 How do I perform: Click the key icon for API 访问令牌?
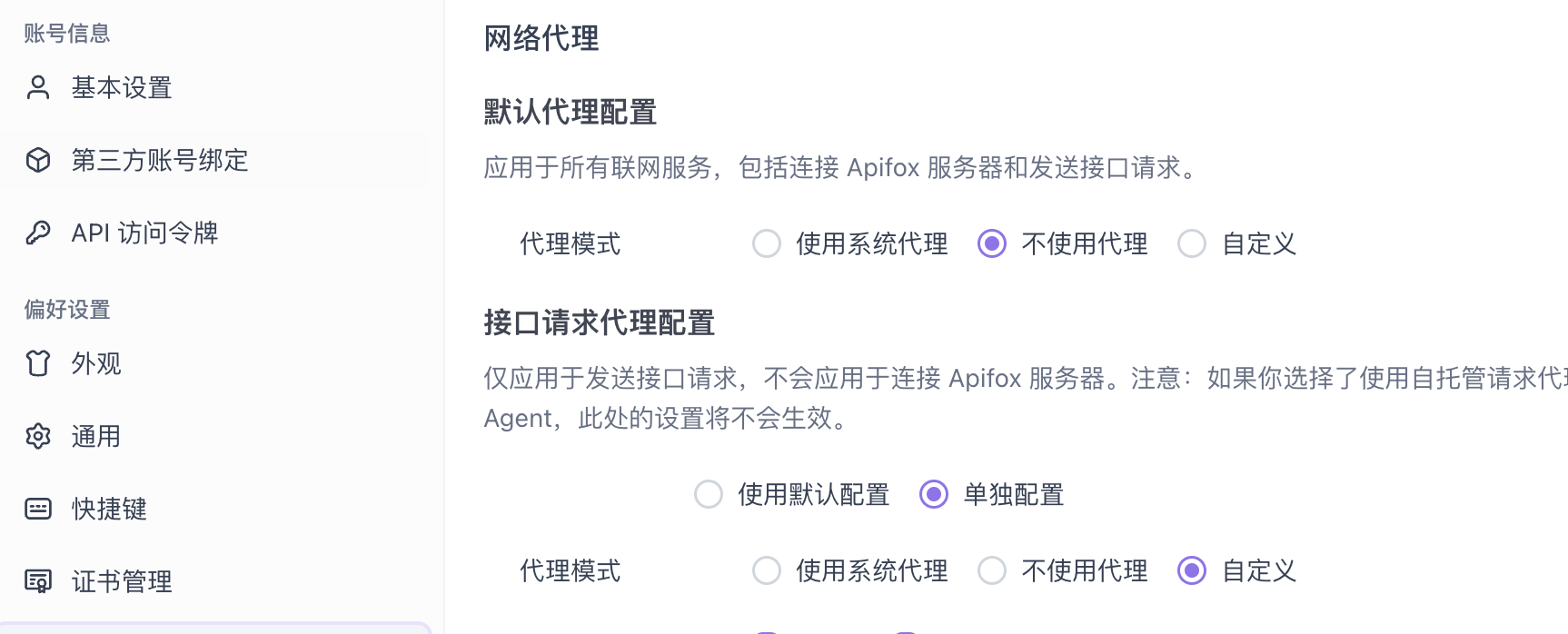coord(38,233)
